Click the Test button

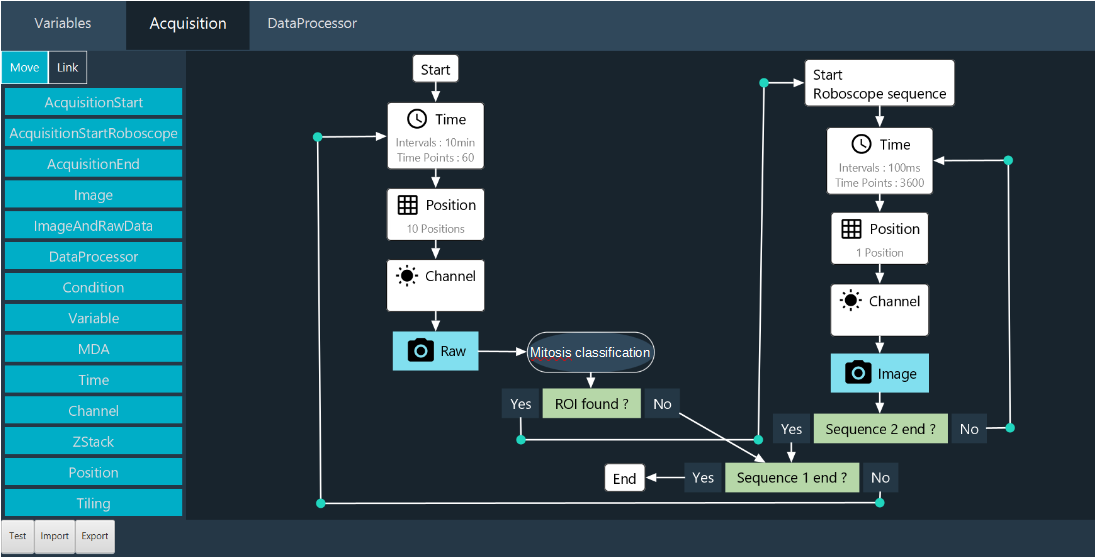coord(17,536)
